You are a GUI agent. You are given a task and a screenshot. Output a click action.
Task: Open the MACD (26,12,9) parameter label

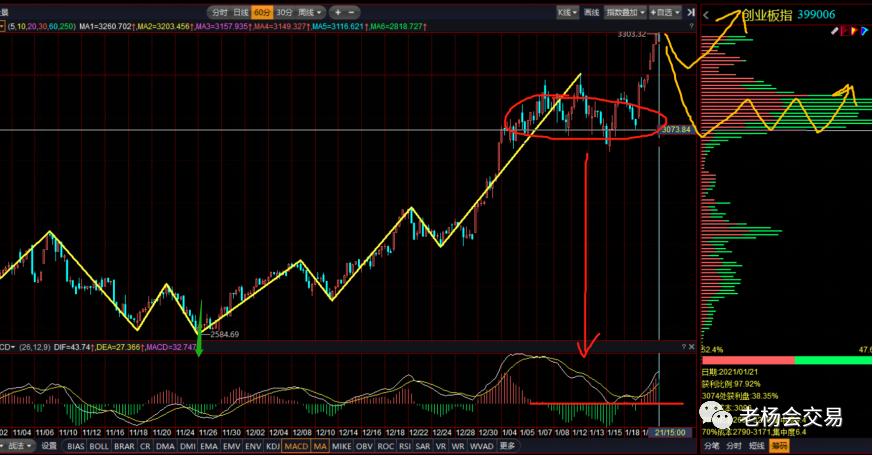click(35, 347)
